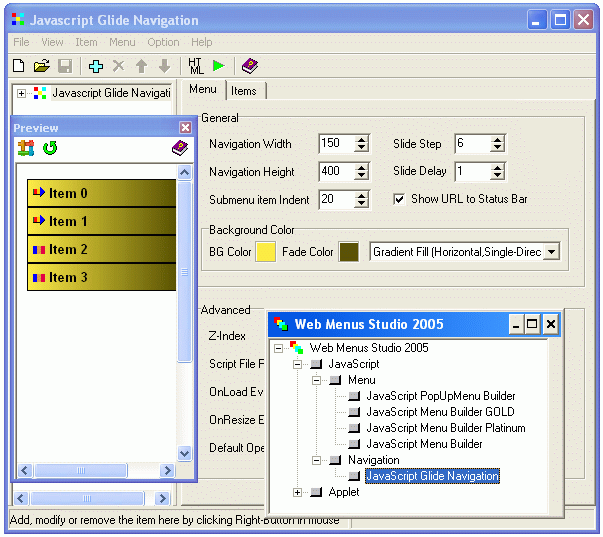The image size is (603, 537).
Task: Expand the Applet tree node
Action: tap(297, 492)
